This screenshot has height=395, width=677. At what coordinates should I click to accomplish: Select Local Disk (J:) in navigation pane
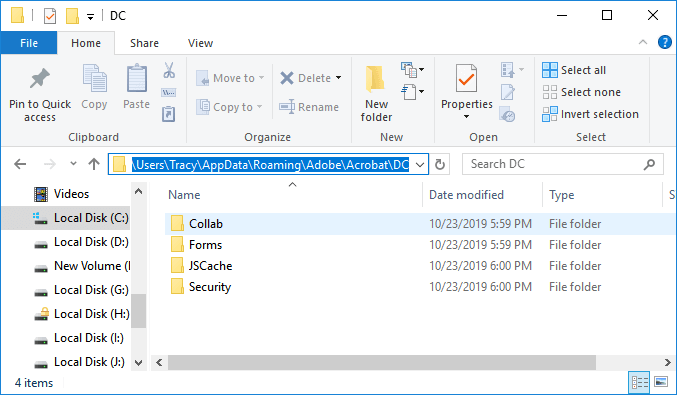(x=66, y=362)
